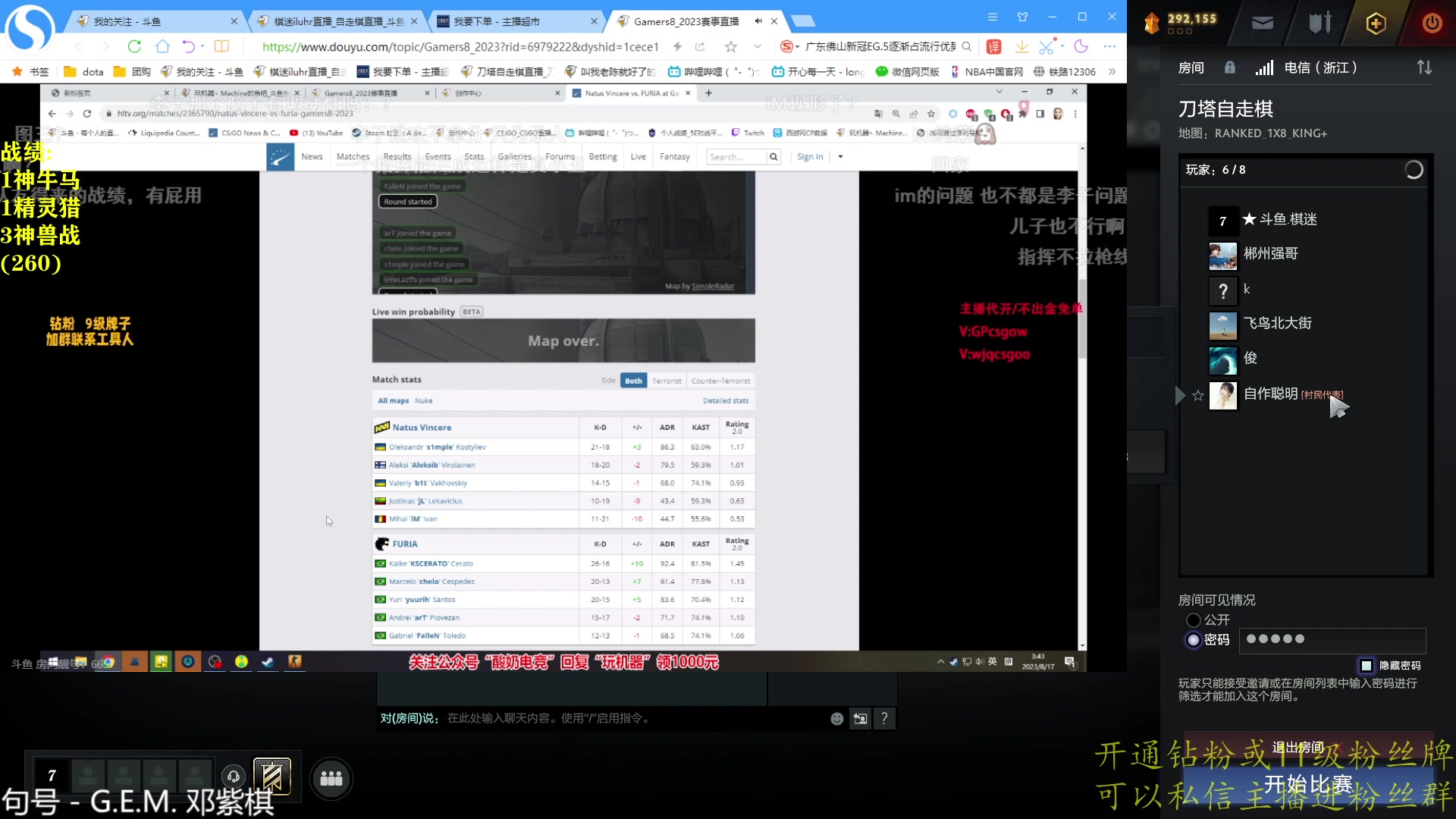Bookmark this page with the star icon
Viewport: 1456px width, 819px height.
(730, 47)
